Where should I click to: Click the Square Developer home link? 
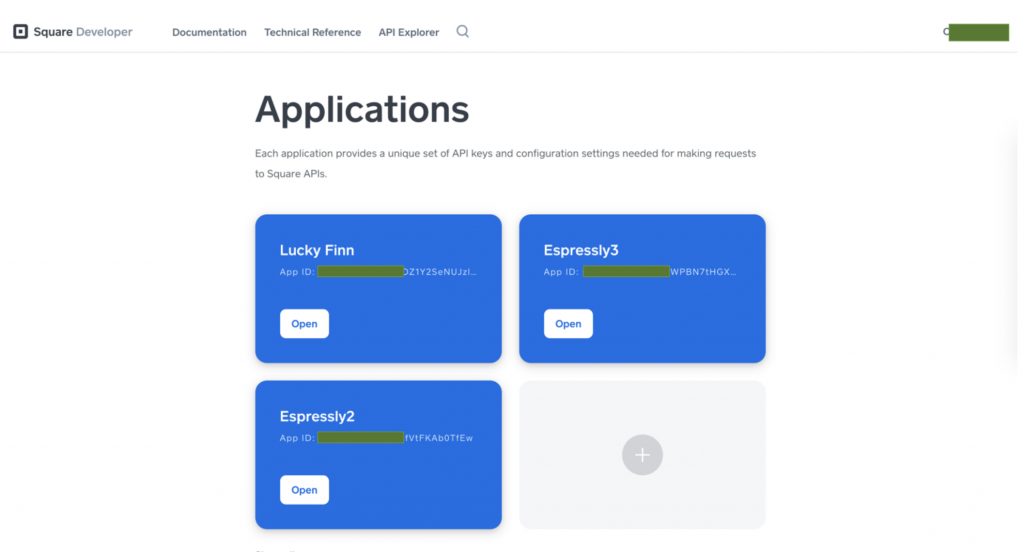tap(72, 31)
